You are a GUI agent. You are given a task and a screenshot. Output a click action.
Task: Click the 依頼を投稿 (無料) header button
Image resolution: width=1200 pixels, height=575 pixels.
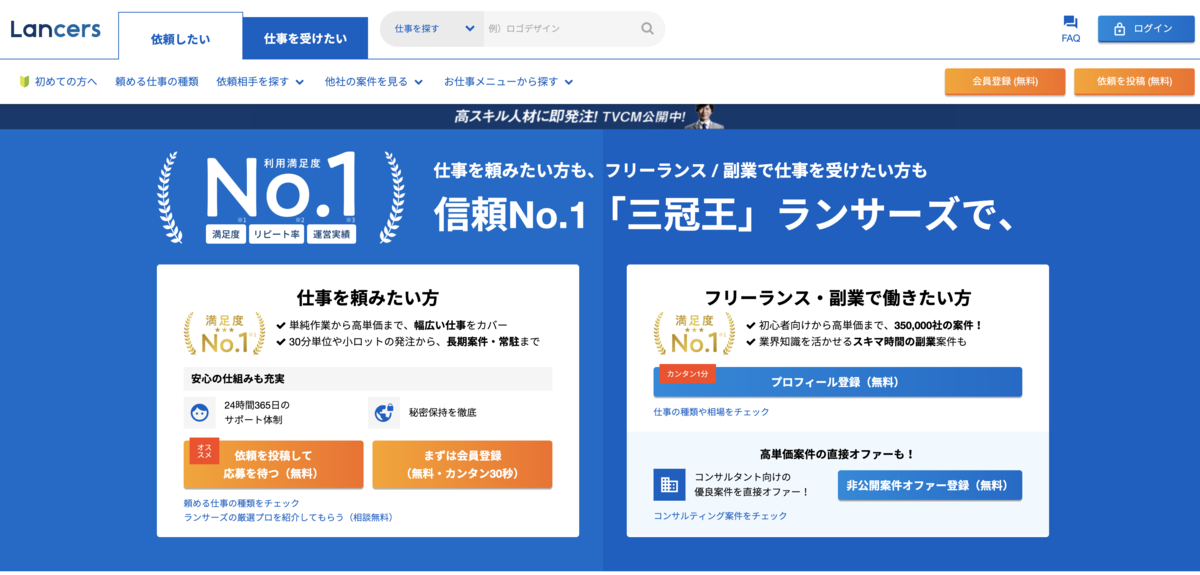click(x=1134, y=82)
